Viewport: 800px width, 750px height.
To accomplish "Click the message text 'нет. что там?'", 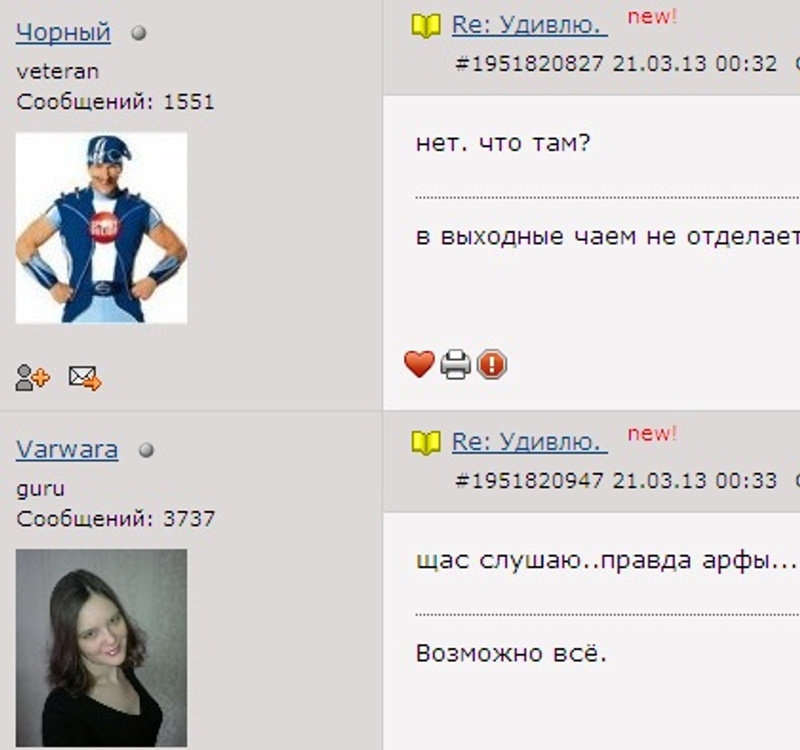I will point(503,143).
